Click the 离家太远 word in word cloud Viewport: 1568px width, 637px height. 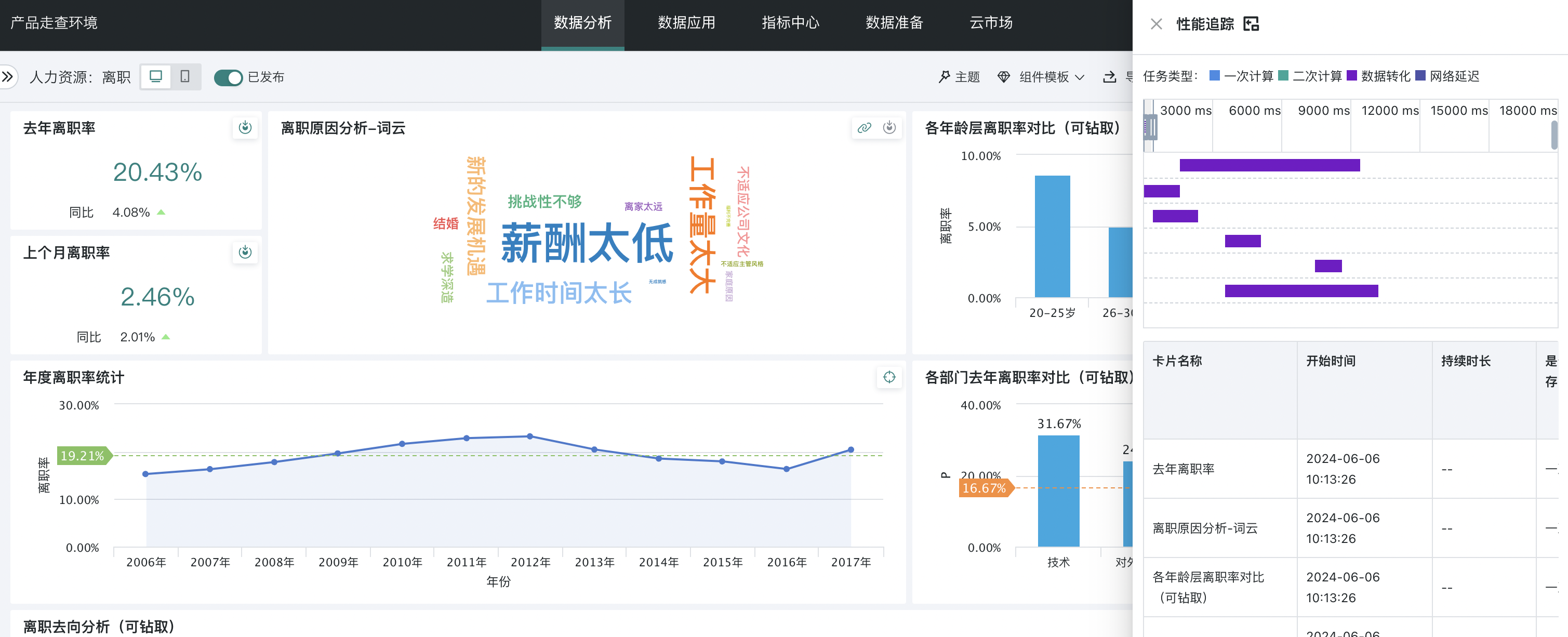click(x=643, y=206)
